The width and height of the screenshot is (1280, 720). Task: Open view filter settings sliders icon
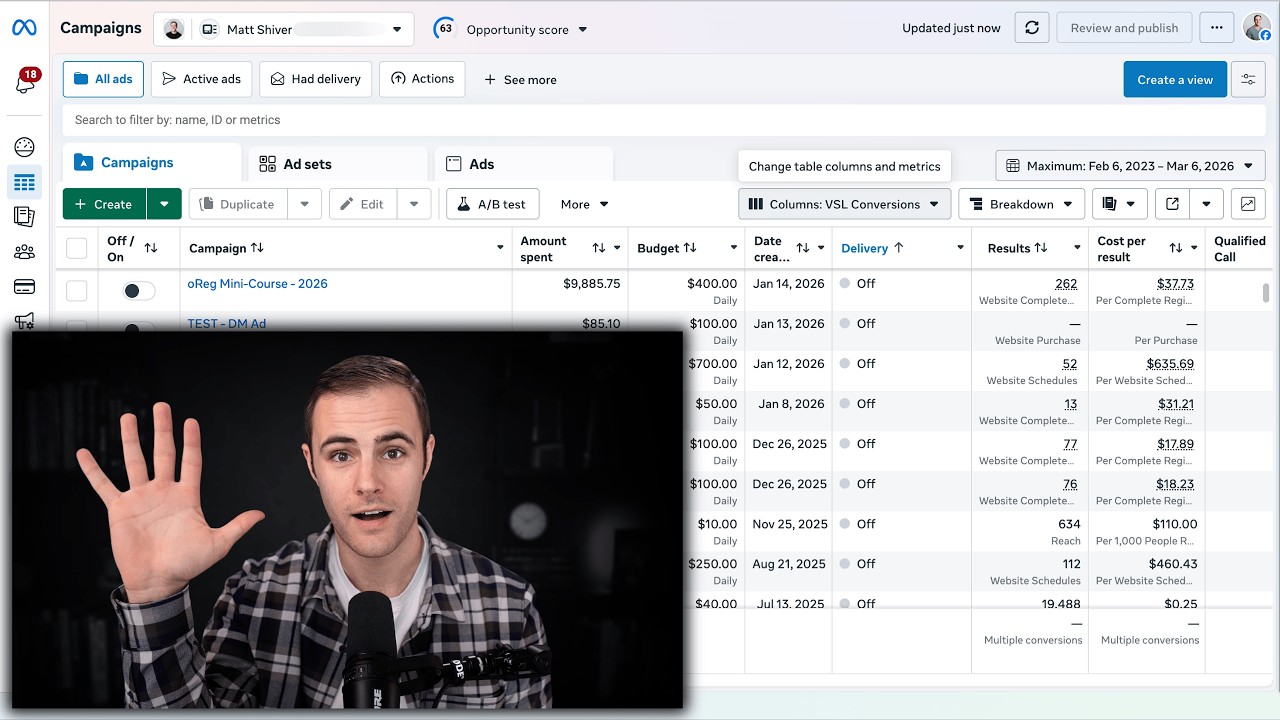pos(1248,79)
